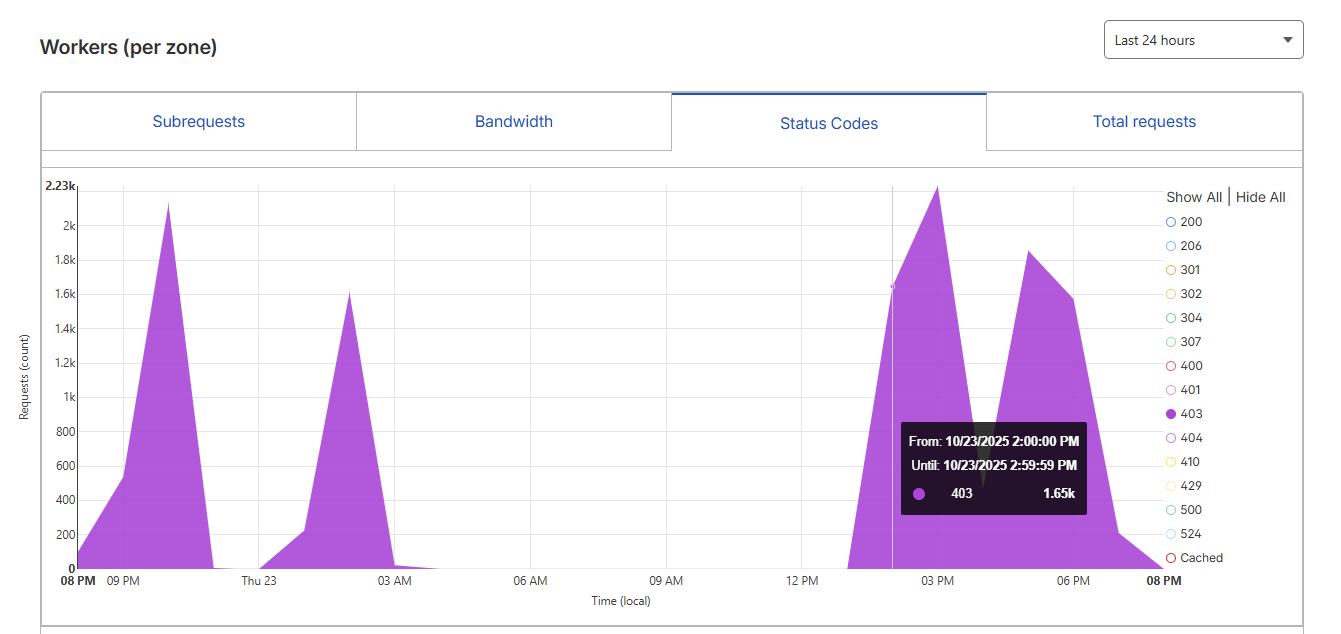This screenshot has width=1341, height=634.
Task: Switch to the Total requests tab
Action: 1144,121
